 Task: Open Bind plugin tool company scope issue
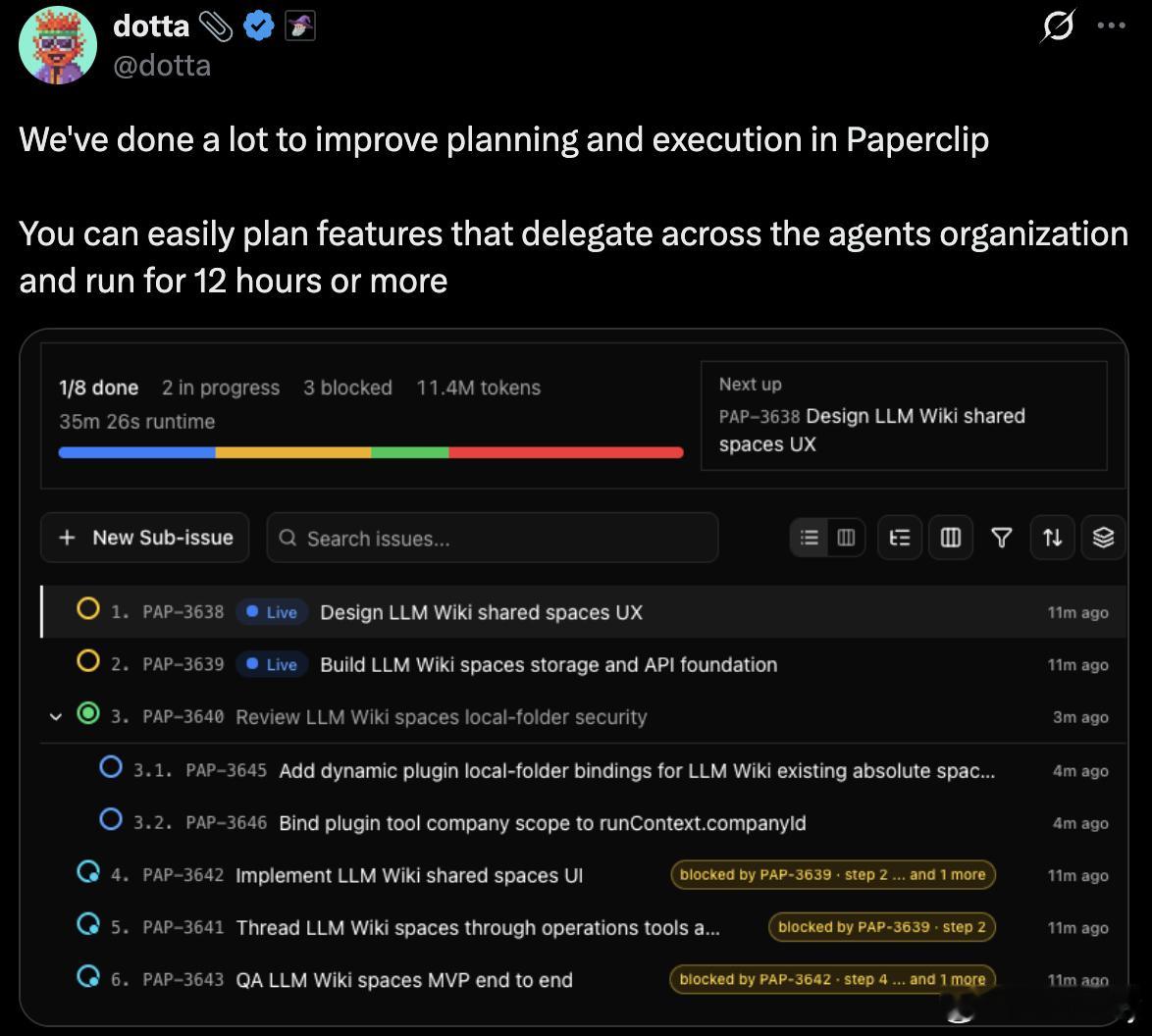(543, 823)
